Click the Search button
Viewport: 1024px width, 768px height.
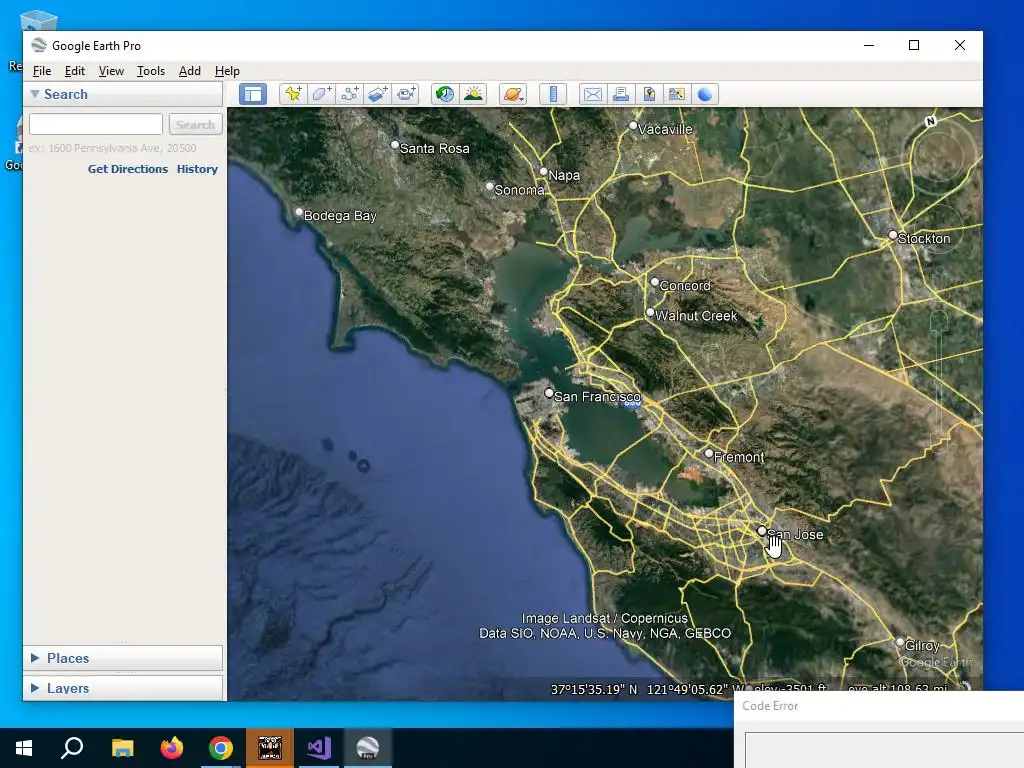point(195,124)
